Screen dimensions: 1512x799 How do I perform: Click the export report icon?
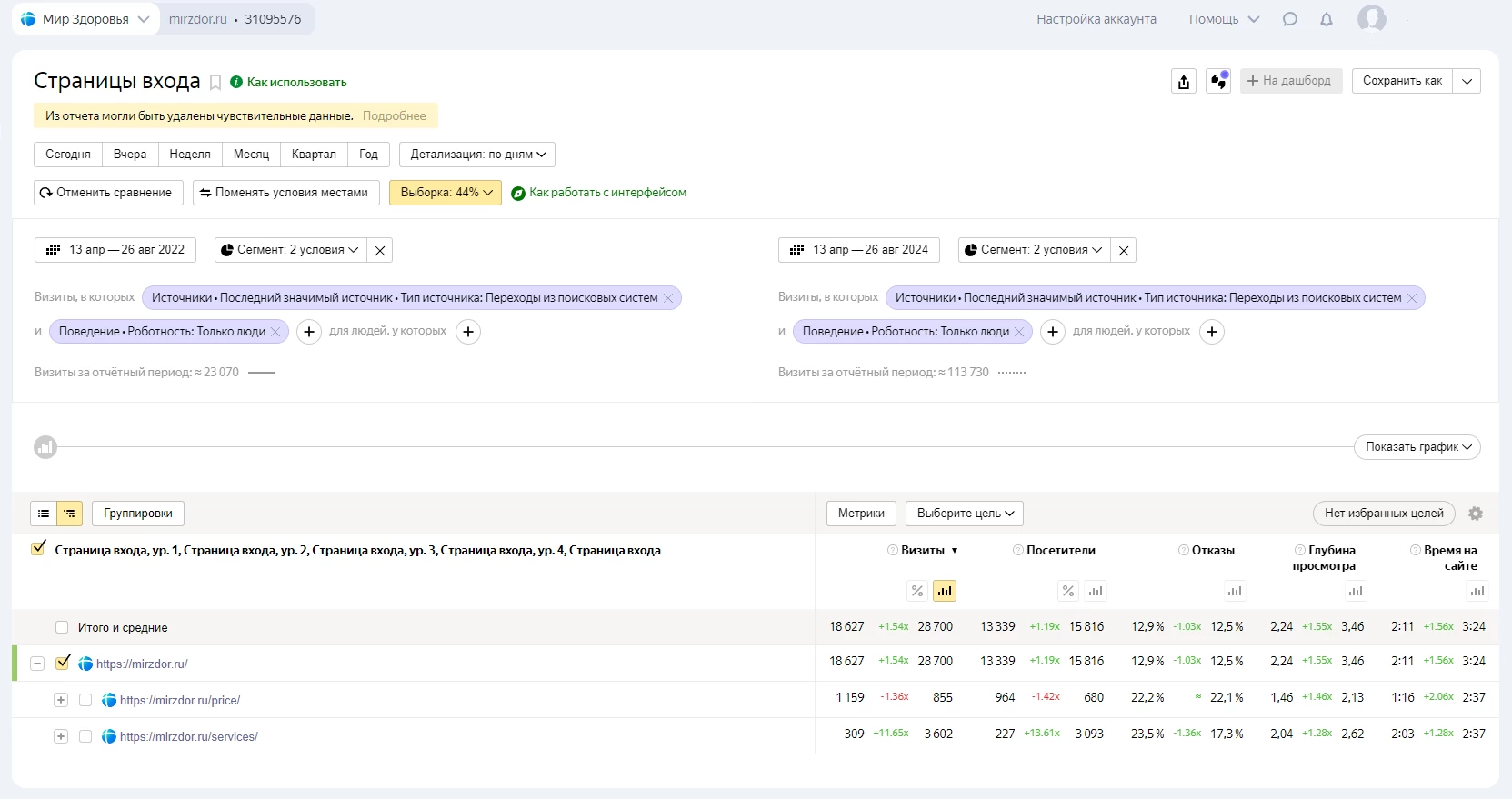1183,81
